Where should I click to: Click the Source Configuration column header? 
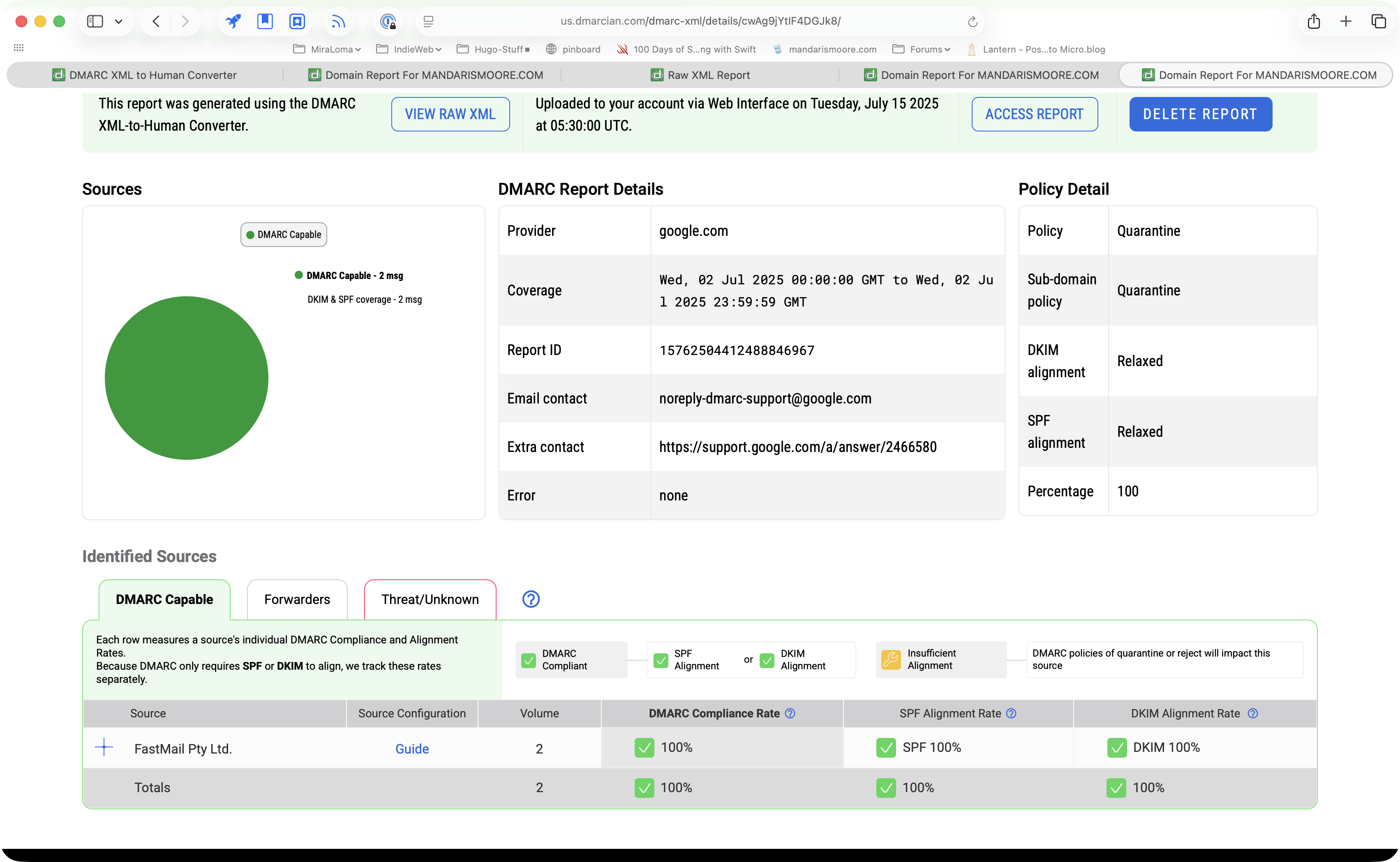click(412, 714)
